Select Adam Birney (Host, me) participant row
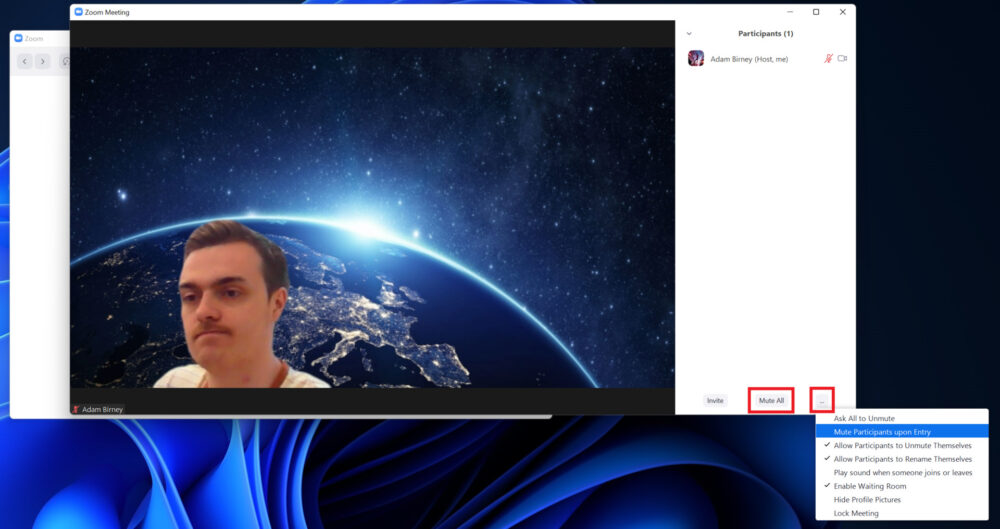 click(765, 59)
